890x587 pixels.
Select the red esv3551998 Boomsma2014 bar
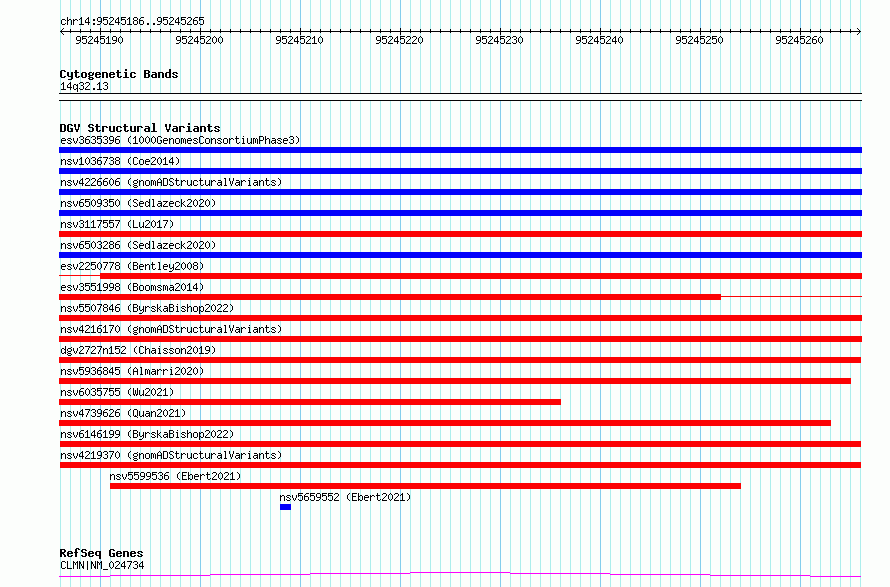coord(390,297)
